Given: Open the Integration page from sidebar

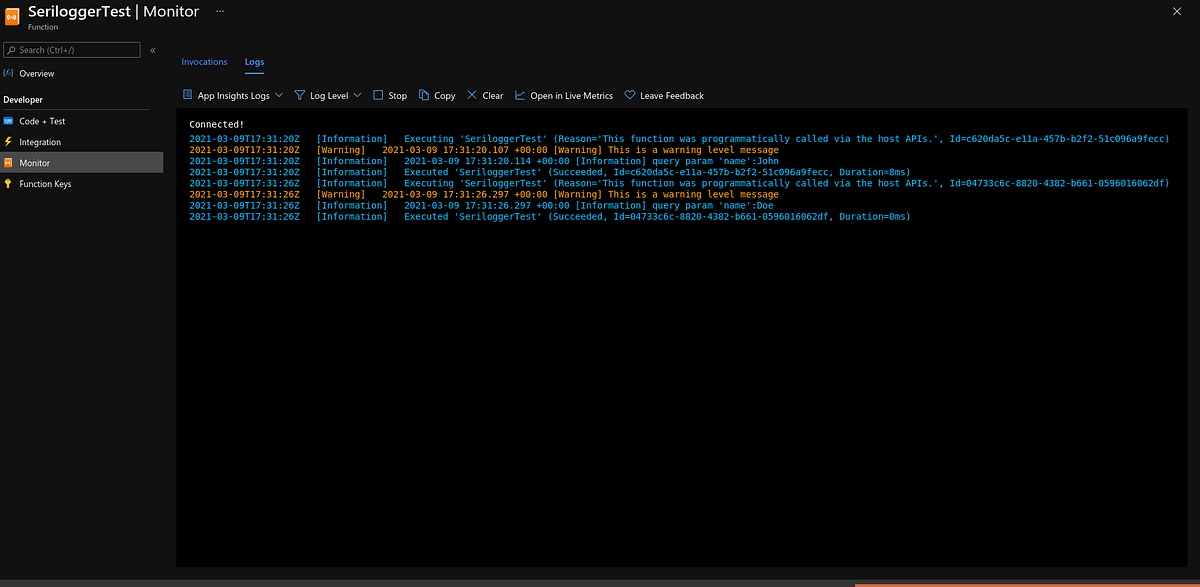Looking at the screenshot, I should [42, 141].
